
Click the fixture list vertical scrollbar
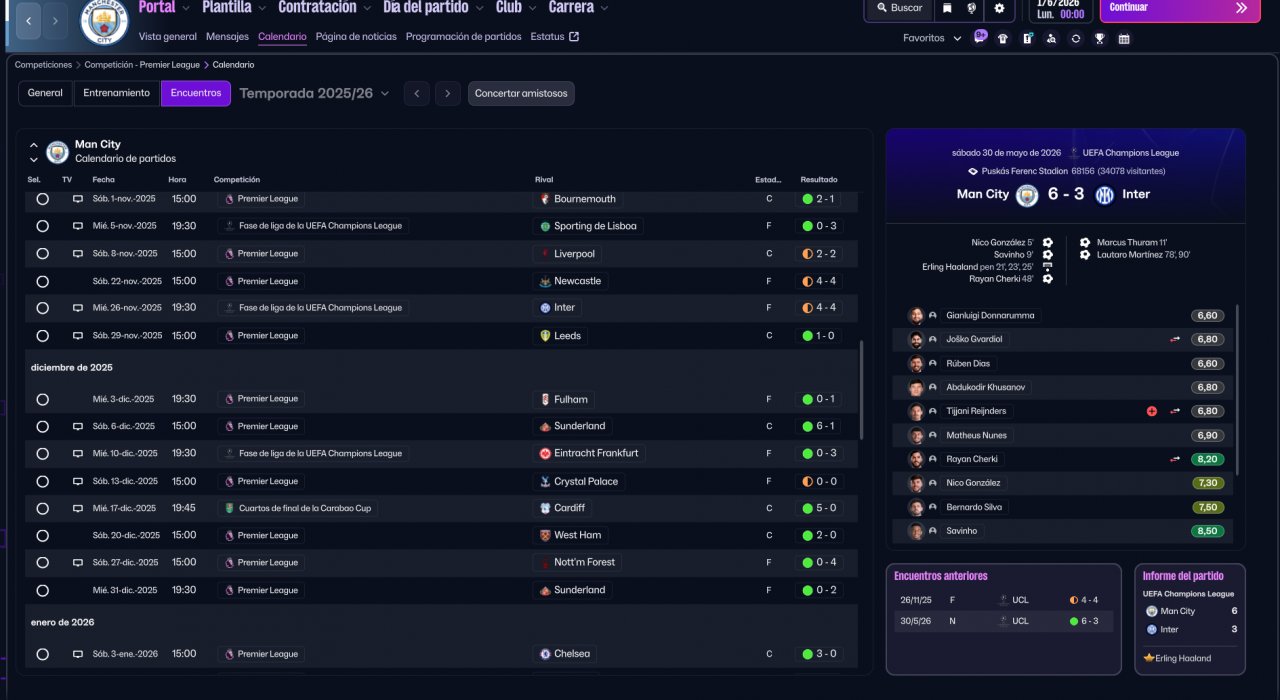[861, 390]
